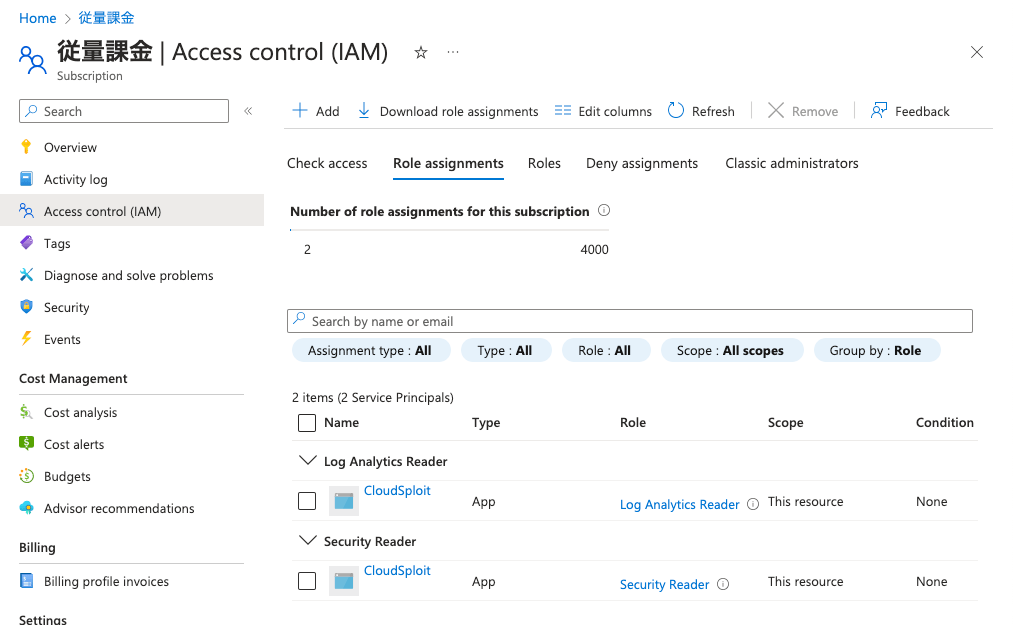Collapse the Security Reader group
This screenshot has height=625, width=1013.
tap(307, 541)
